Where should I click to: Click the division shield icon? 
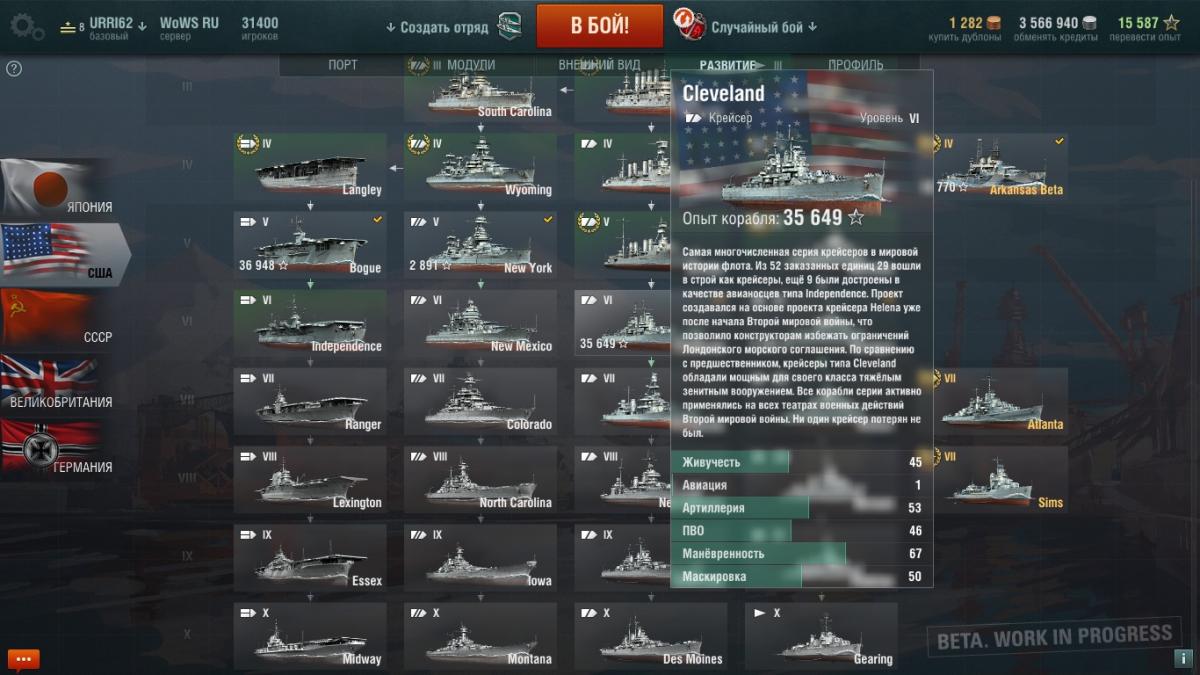point(509,26)
